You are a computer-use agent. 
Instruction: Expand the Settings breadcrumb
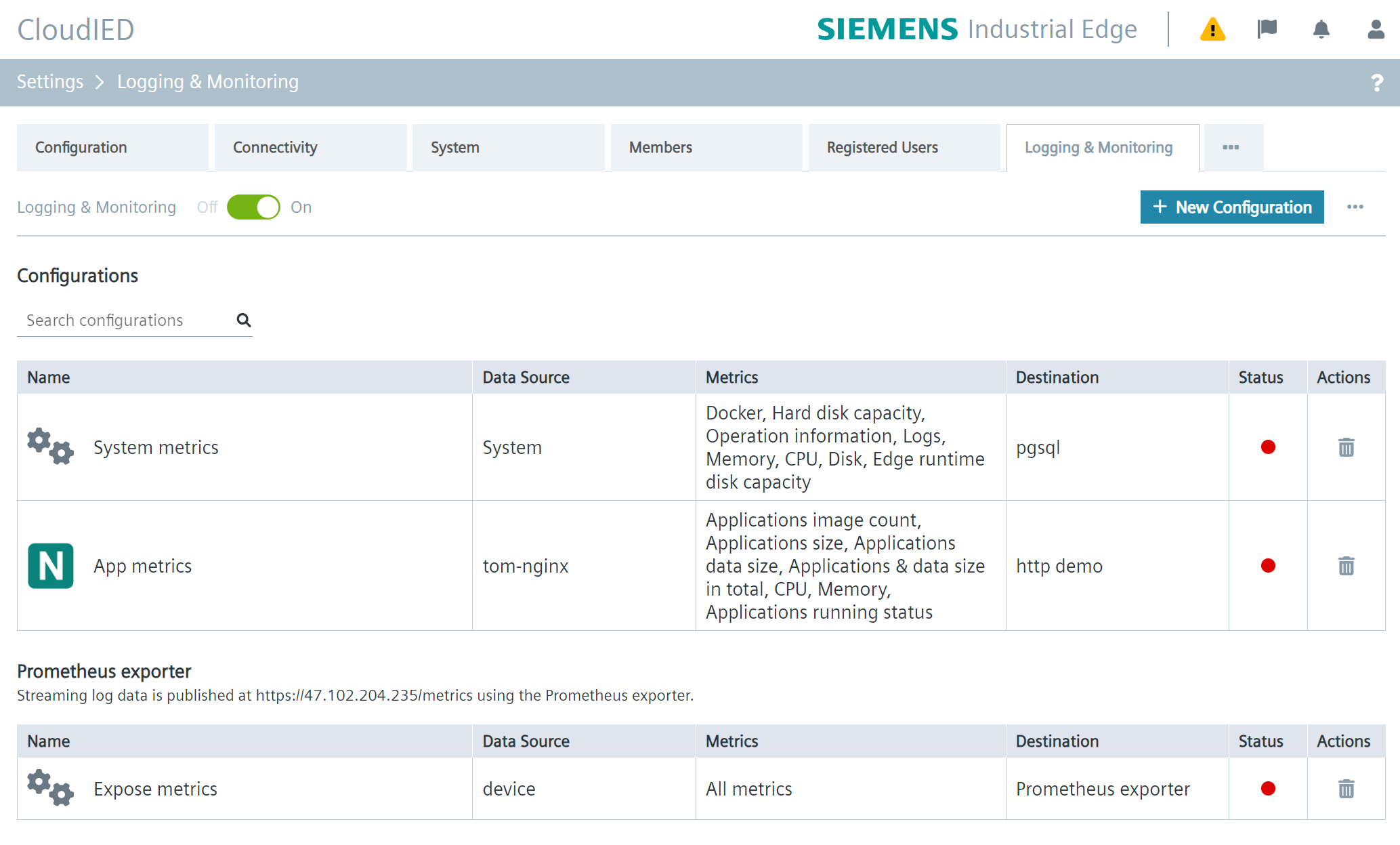(49, 81)
